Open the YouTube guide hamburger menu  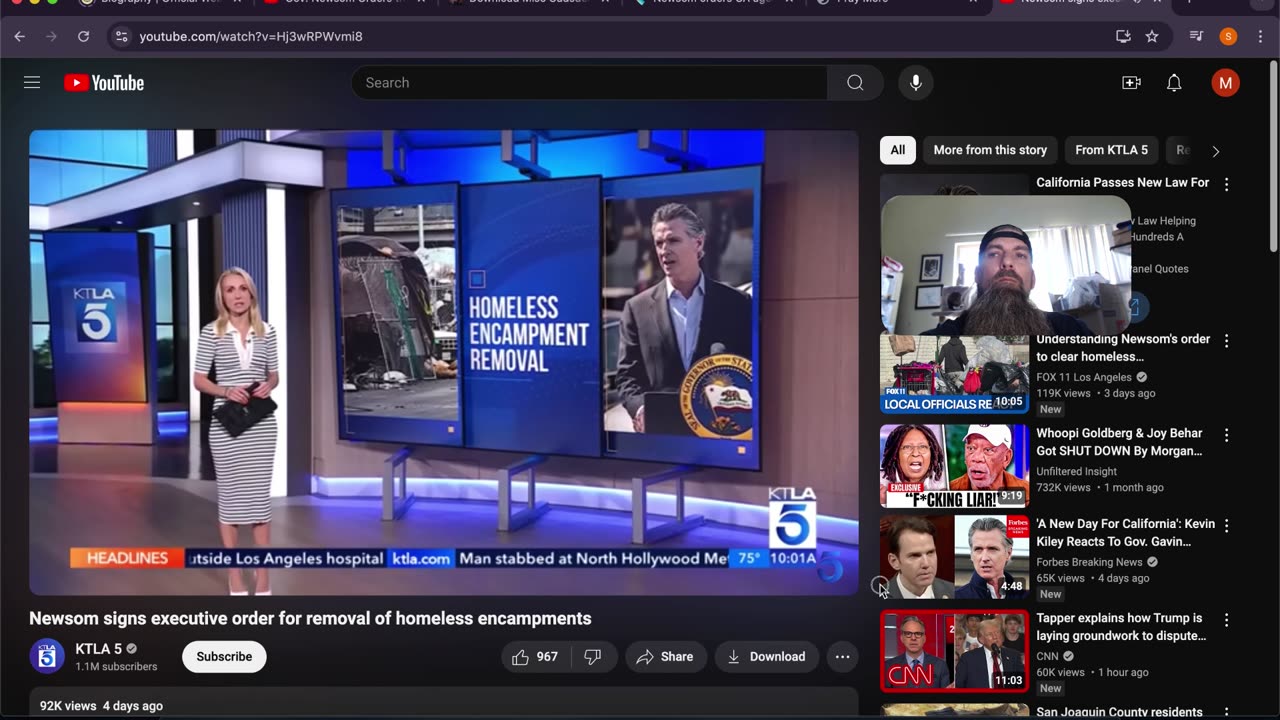(32, 83)
